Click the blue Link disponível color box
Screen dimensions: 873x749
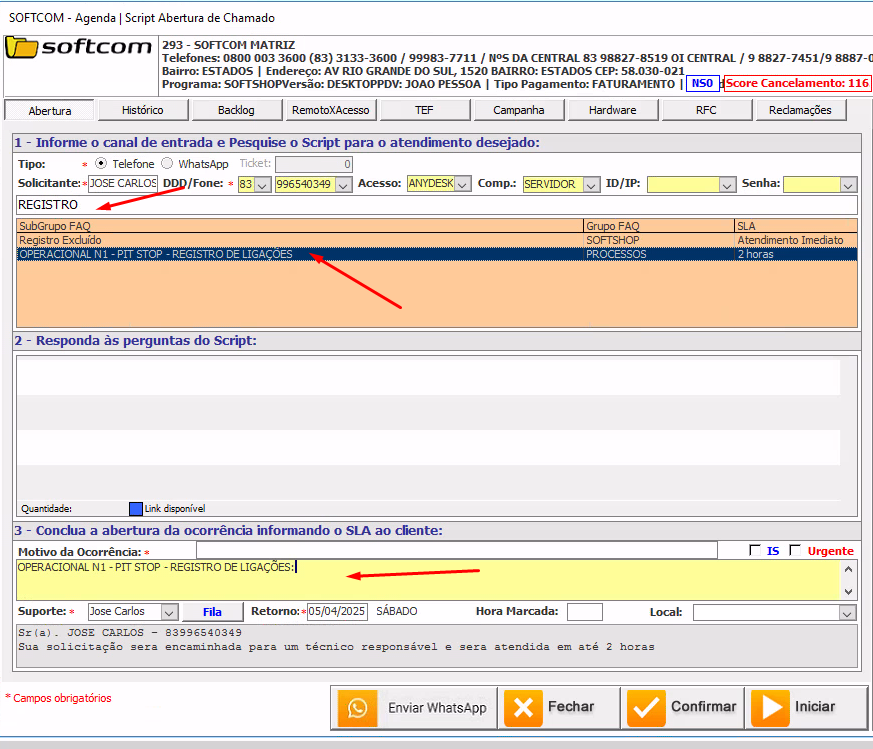[136, 508]
